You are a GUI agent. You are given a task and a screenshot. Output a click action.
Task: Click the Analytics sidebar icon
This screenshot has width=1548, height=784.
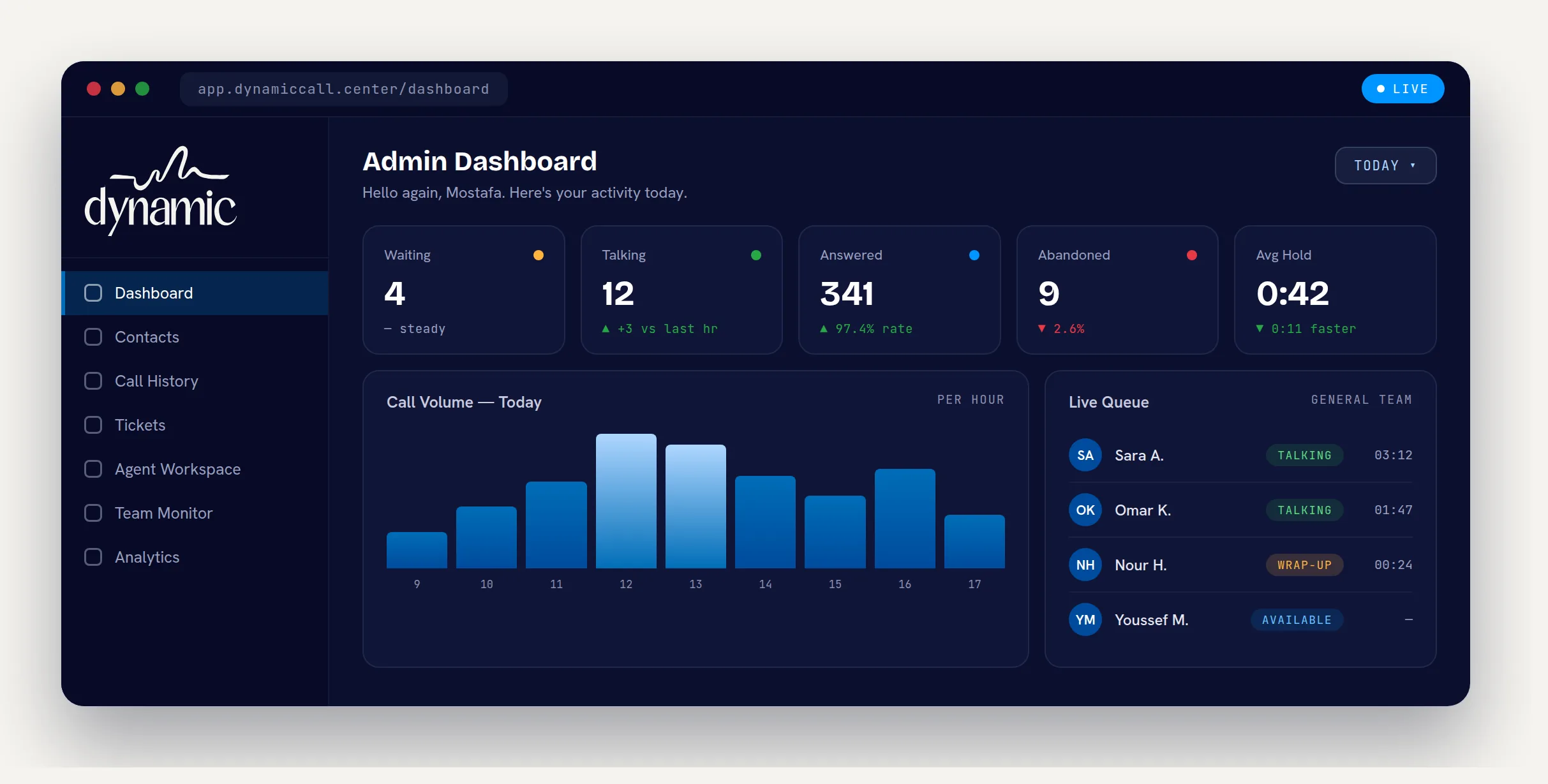[x=93, y=557]
